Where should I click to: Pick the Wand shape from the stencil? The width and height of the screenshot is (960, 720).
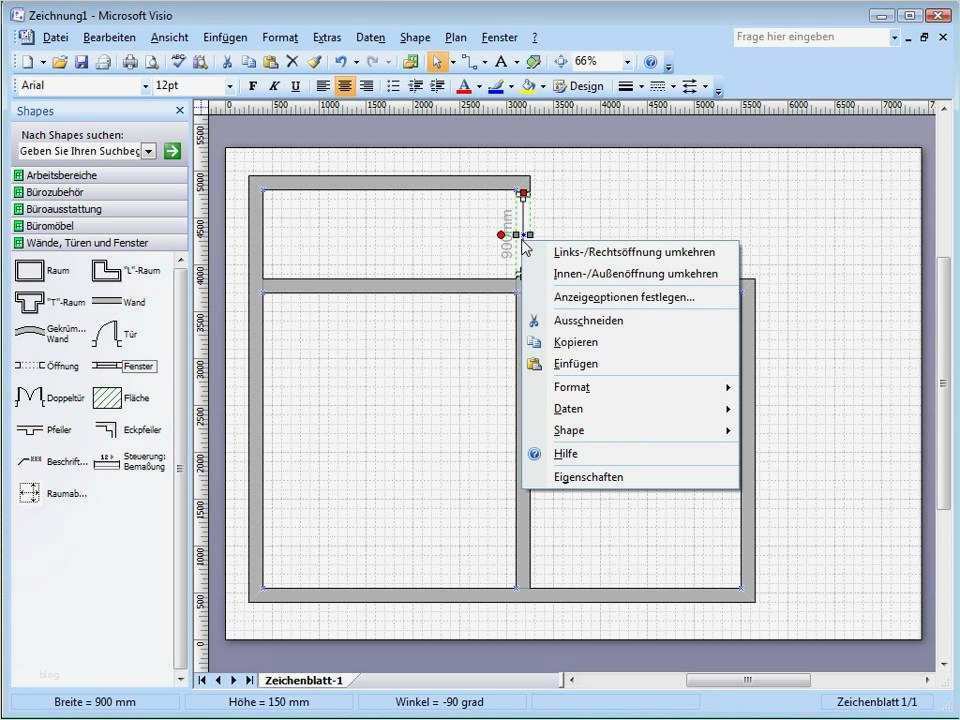119,302
